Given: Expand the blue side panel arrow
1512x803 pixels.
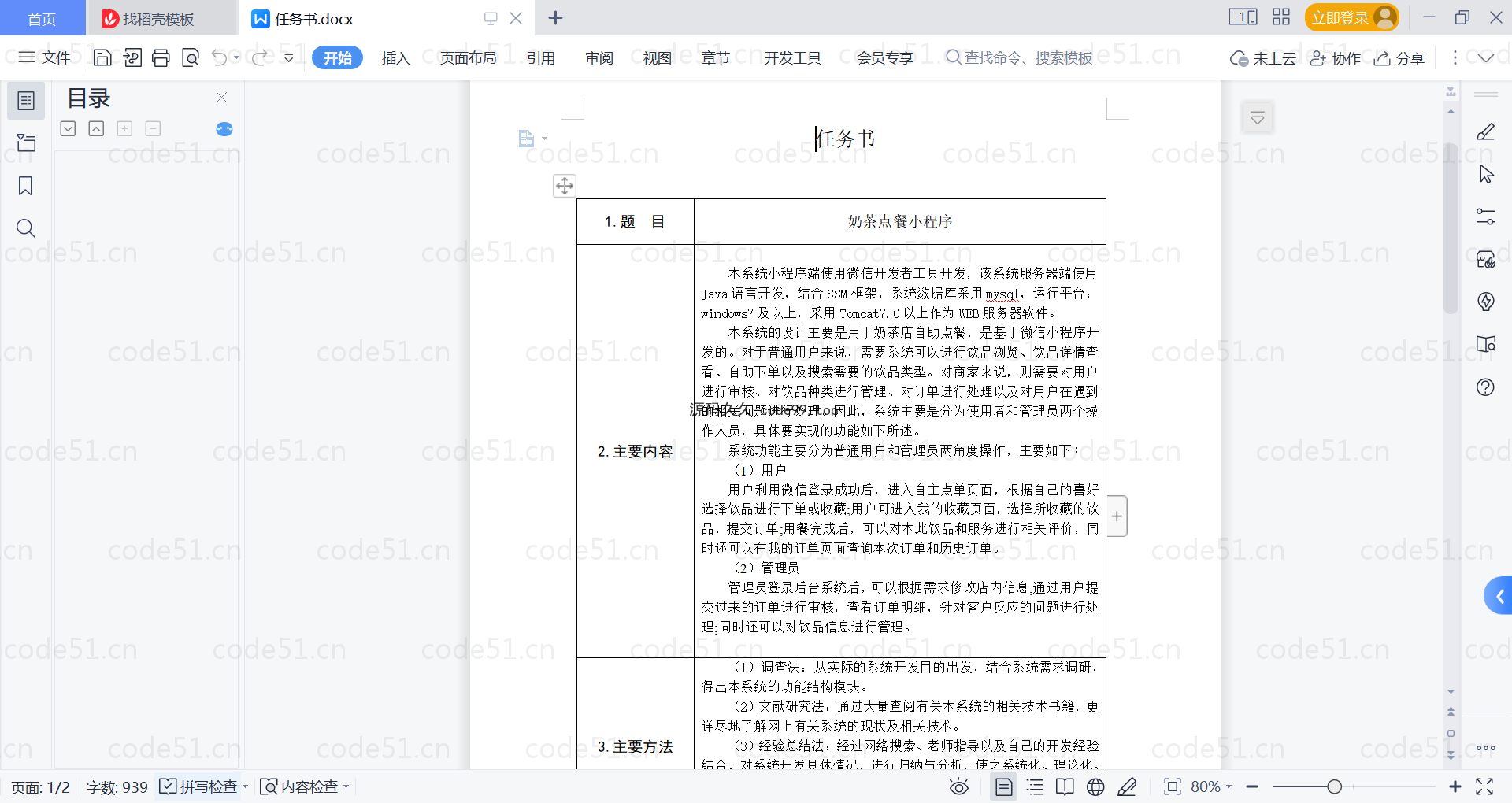Looking at the screenshot, I should [1499, 596].
